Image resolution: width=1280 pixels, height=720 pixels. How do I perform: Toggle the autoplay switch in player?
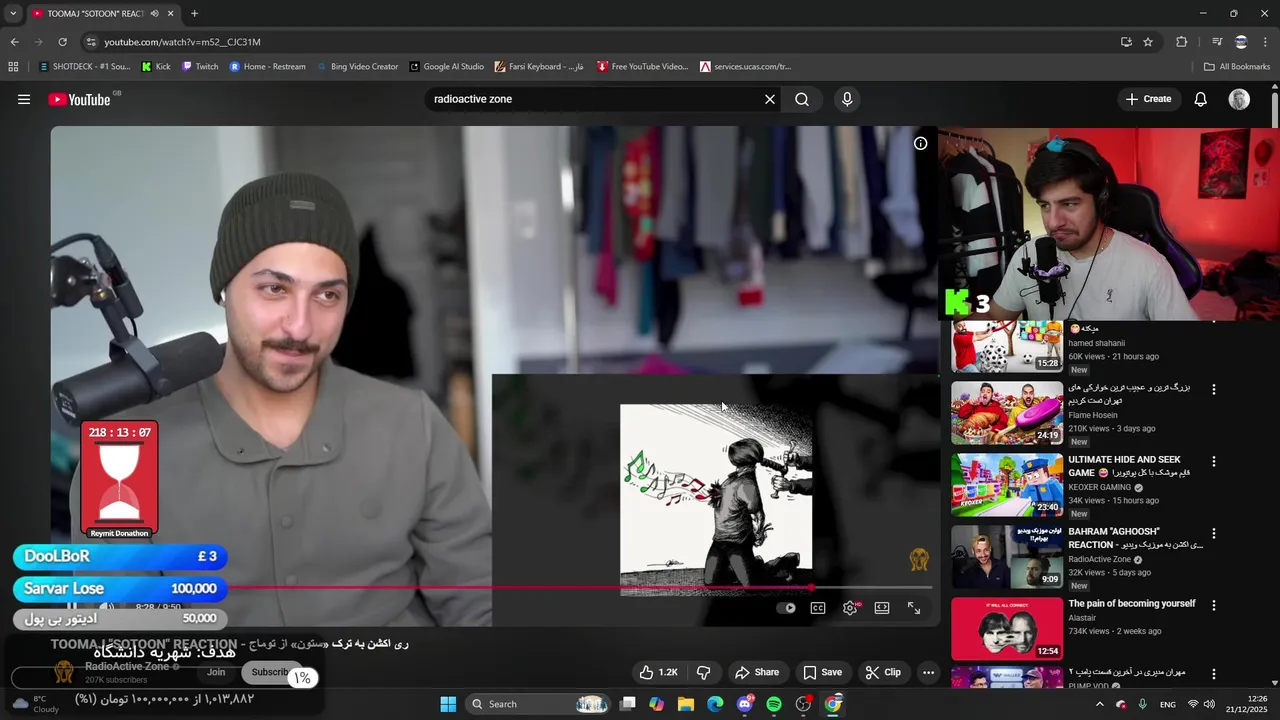787,608
